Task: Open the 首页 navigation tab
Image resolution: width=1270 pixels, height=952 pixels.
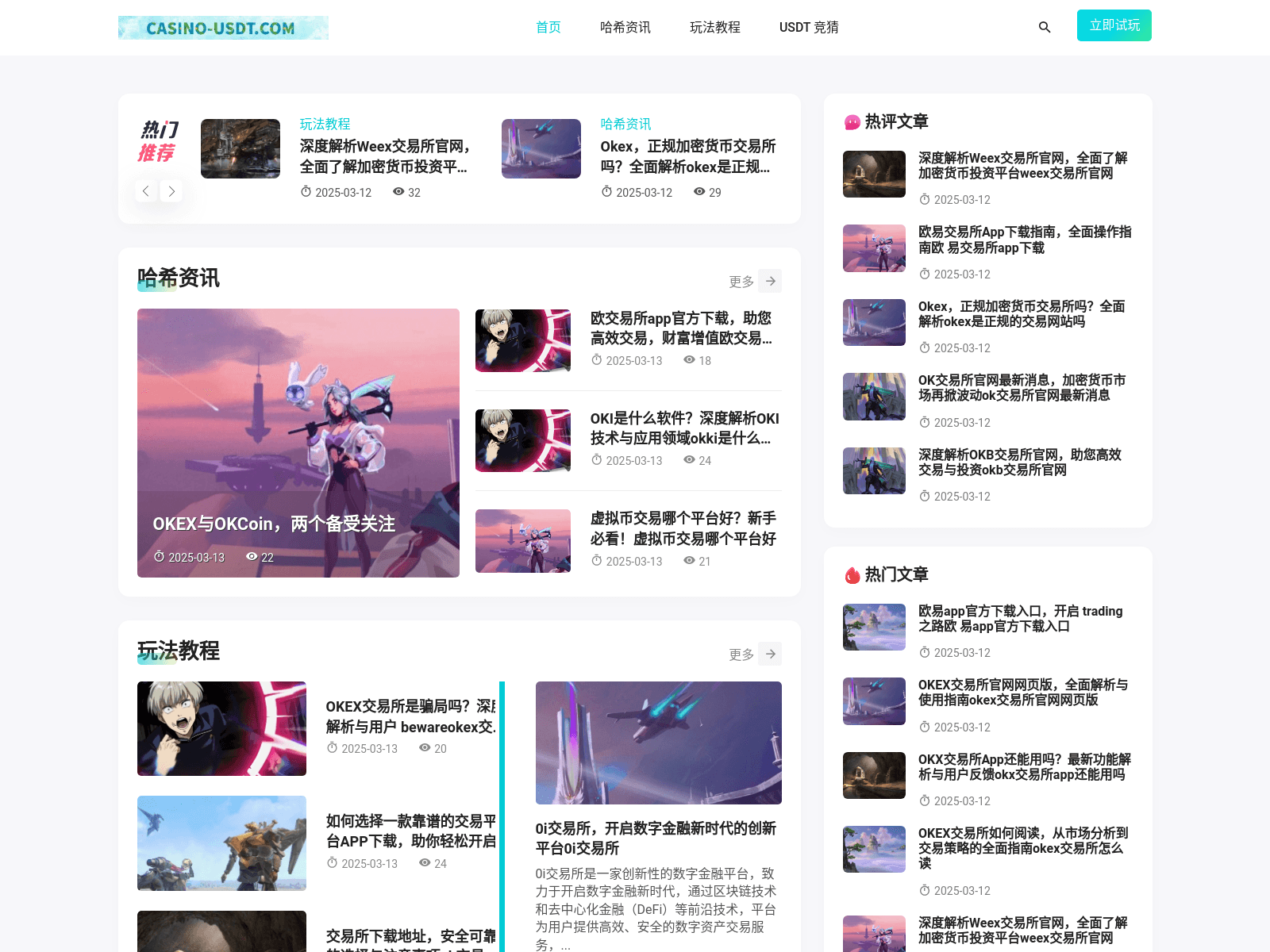Action: 548,27
